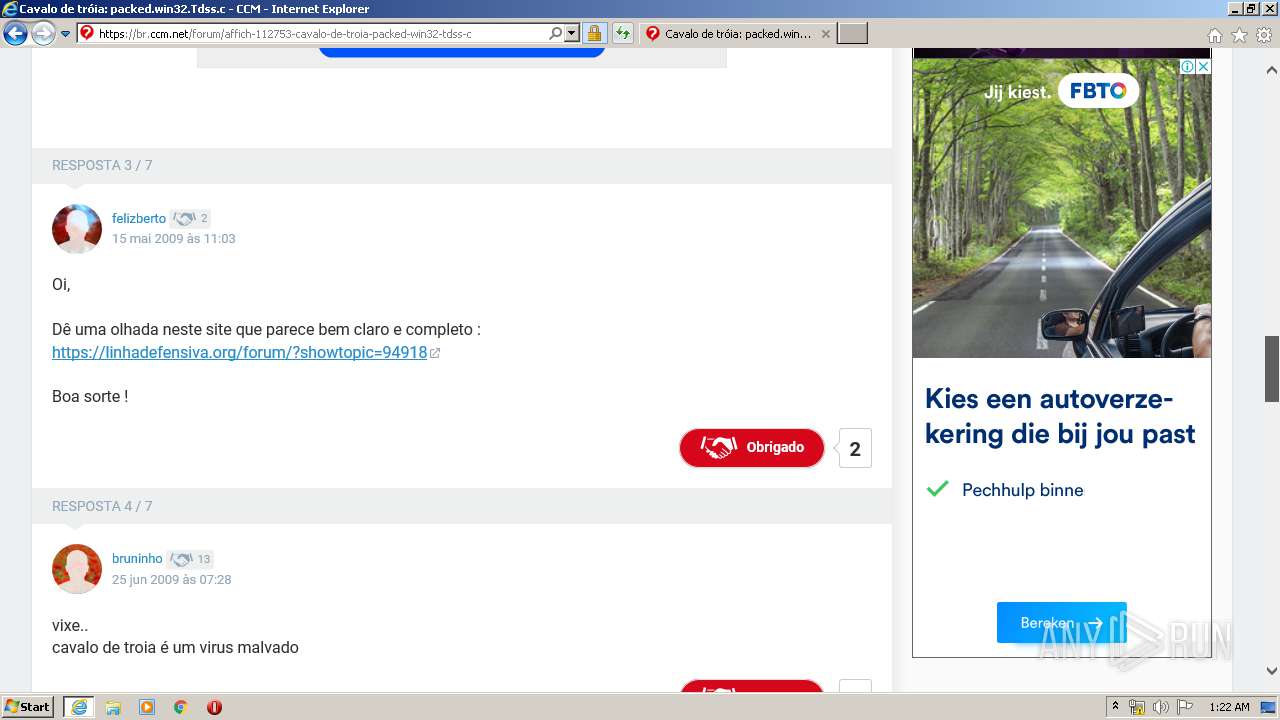The width and height of the screenshot is (1280, 720).
Task: Open felizberto's profile link
Action: pos(139,218)
